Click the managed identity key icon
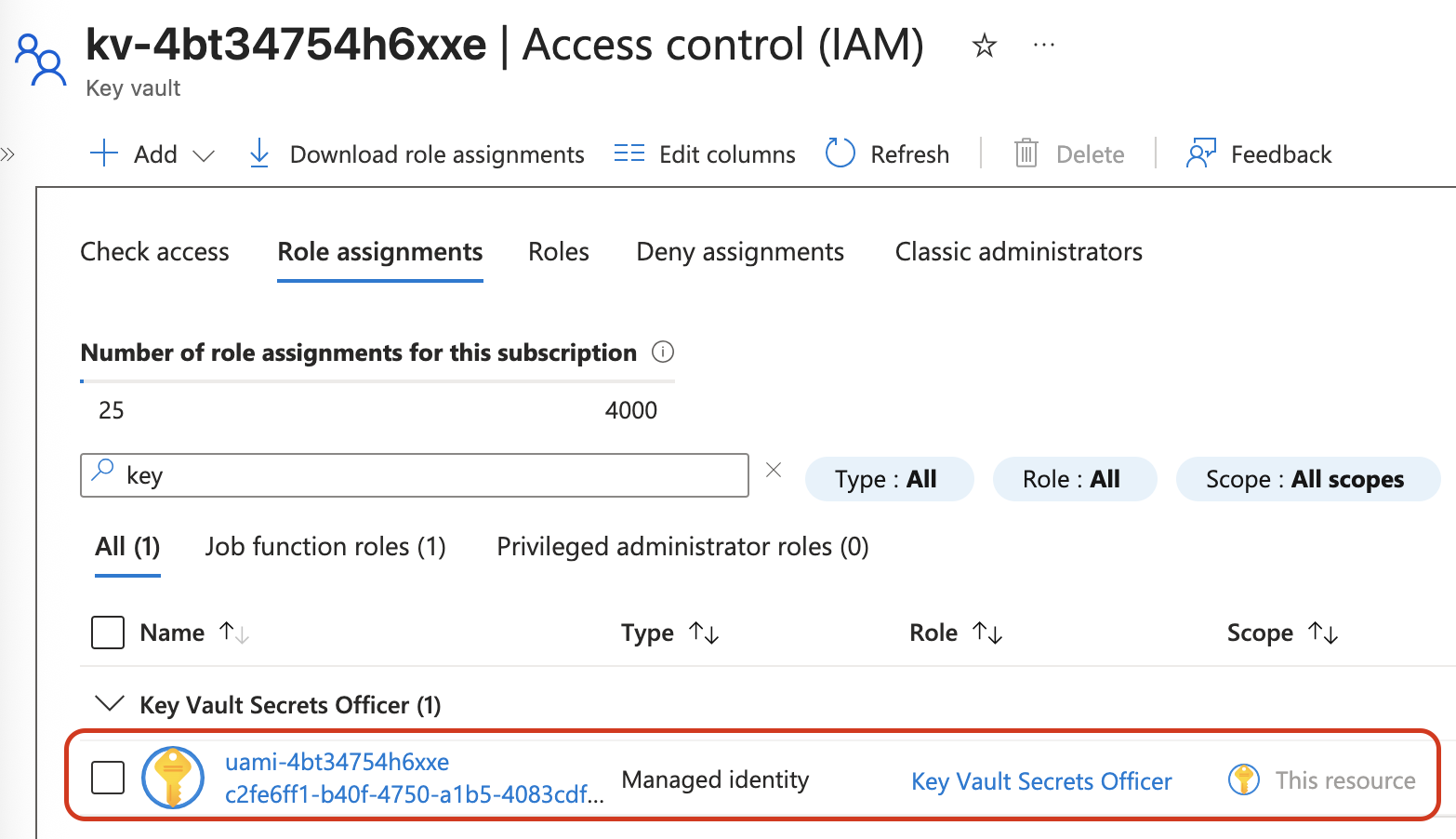 [x=173, y=778]
